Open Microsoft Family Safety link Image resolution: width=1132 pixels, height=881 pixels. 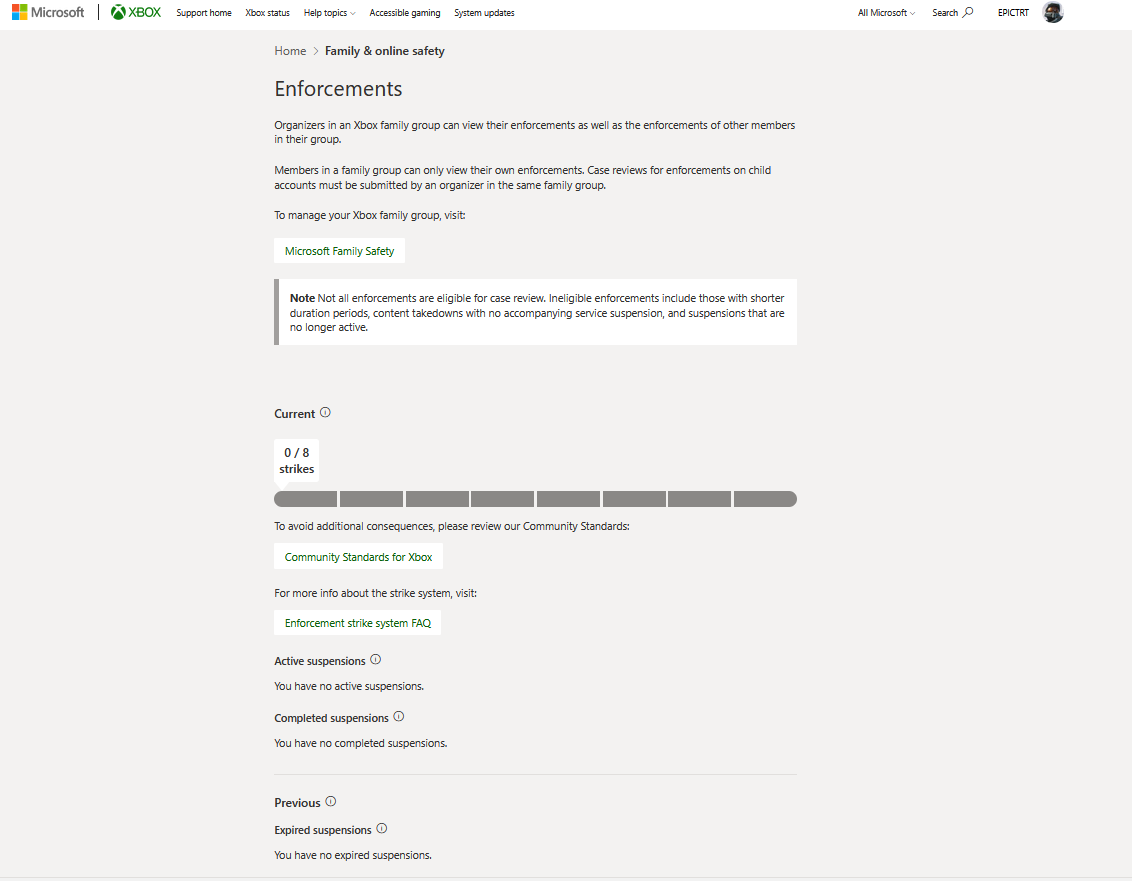tap(339, 251)
